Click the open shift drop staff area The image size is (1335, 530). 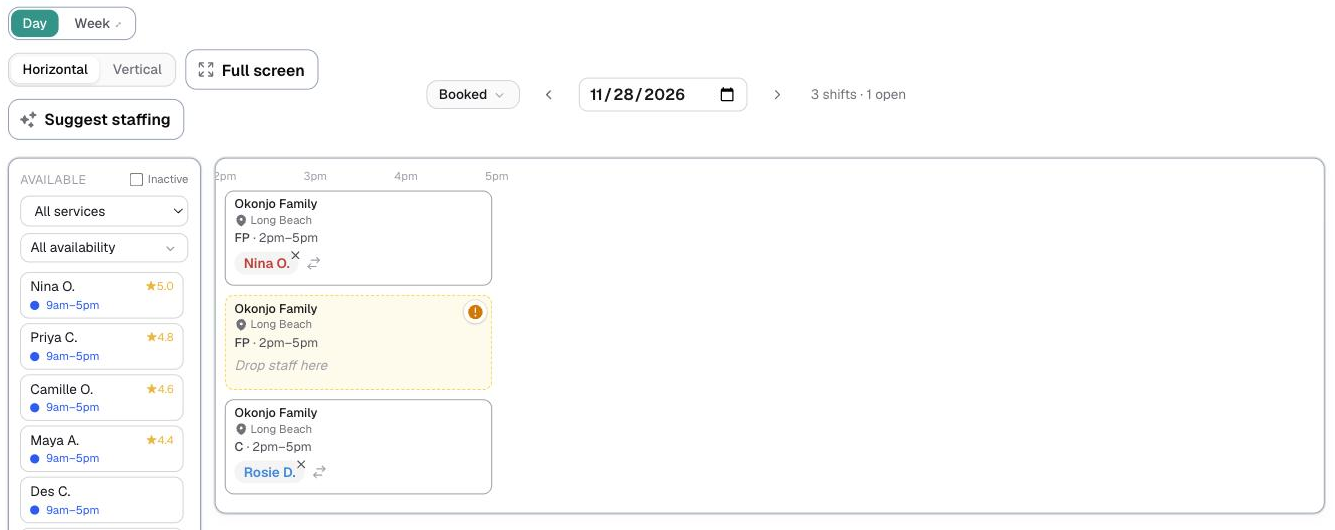[358, 342]
